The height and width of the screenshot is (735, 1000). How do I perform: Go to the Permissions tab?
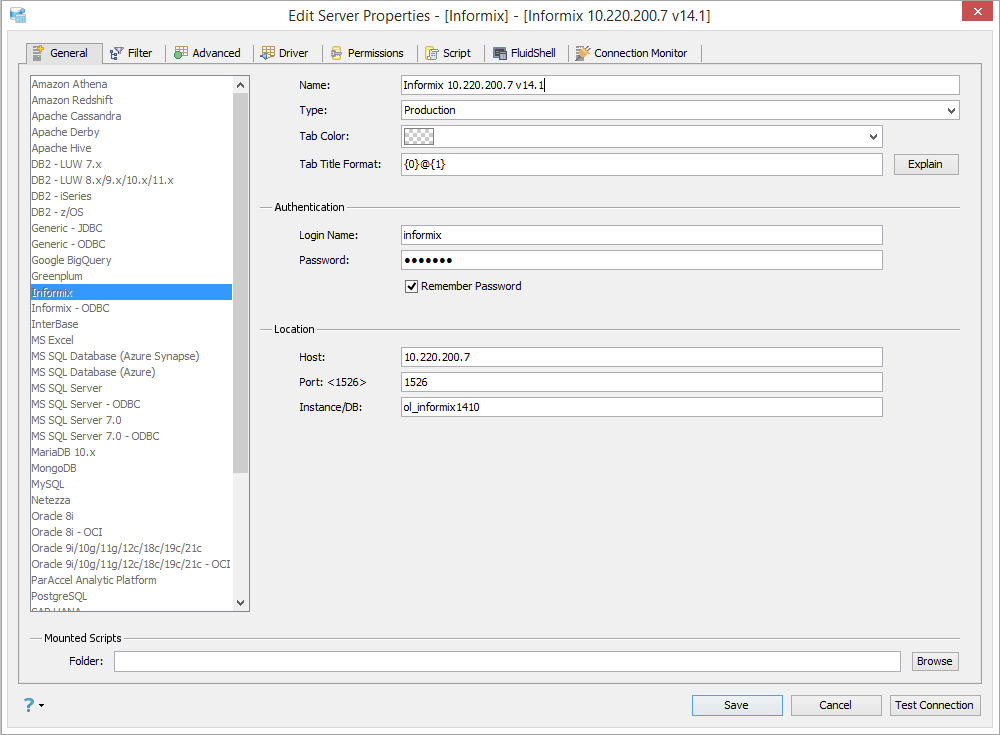pyautogui.click(x=367, y=54)
